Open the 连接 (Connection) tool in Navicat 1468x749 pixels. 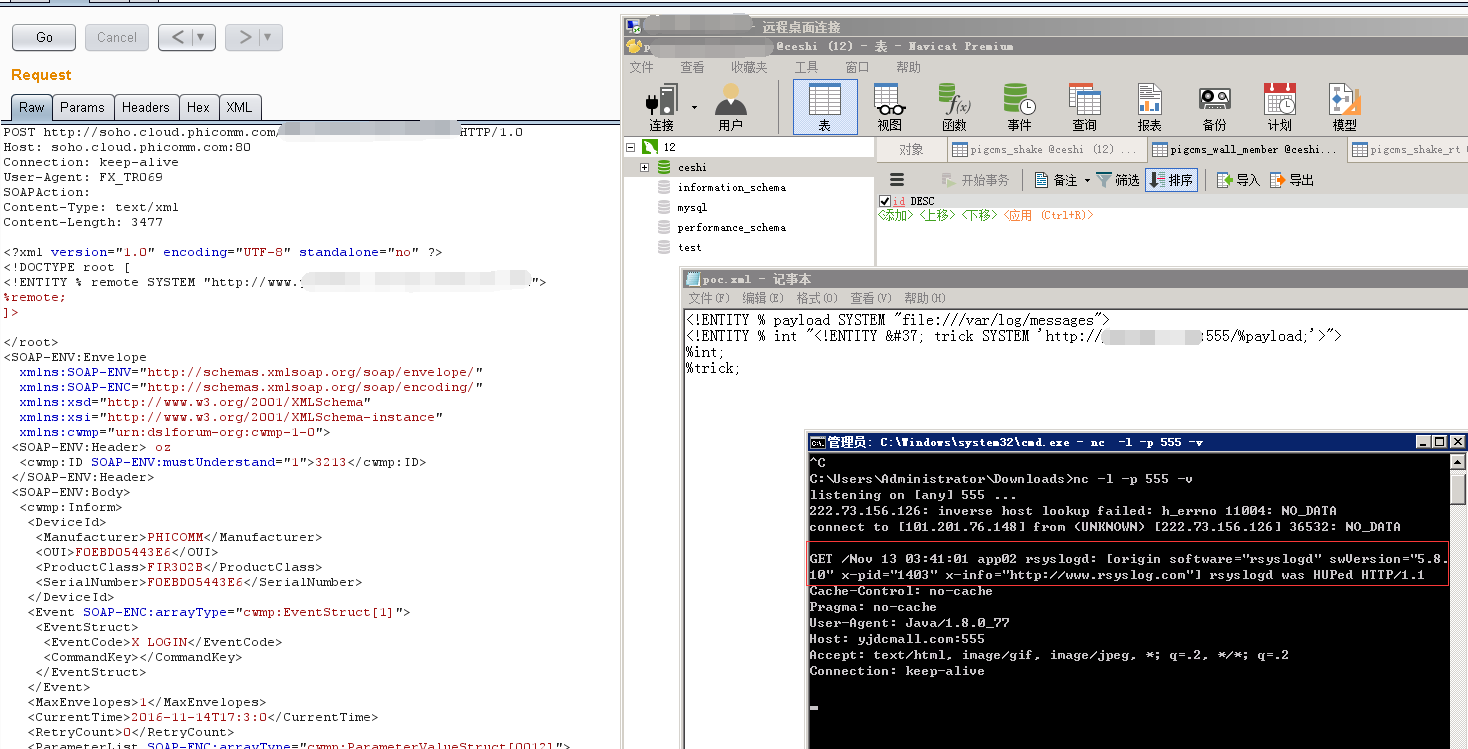point(662,108)
